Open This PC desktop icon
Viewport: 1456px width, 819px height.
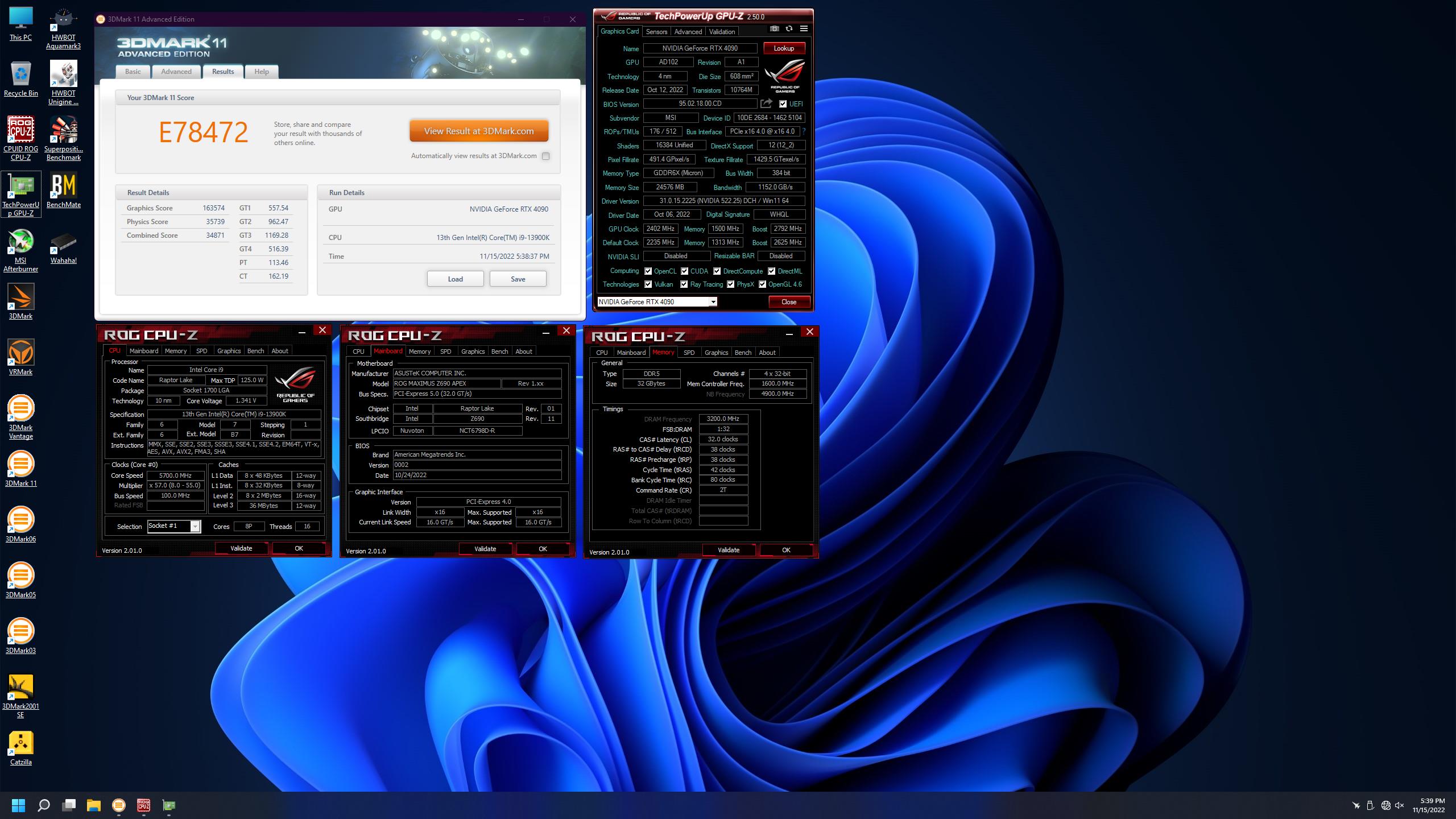point(21,24)
